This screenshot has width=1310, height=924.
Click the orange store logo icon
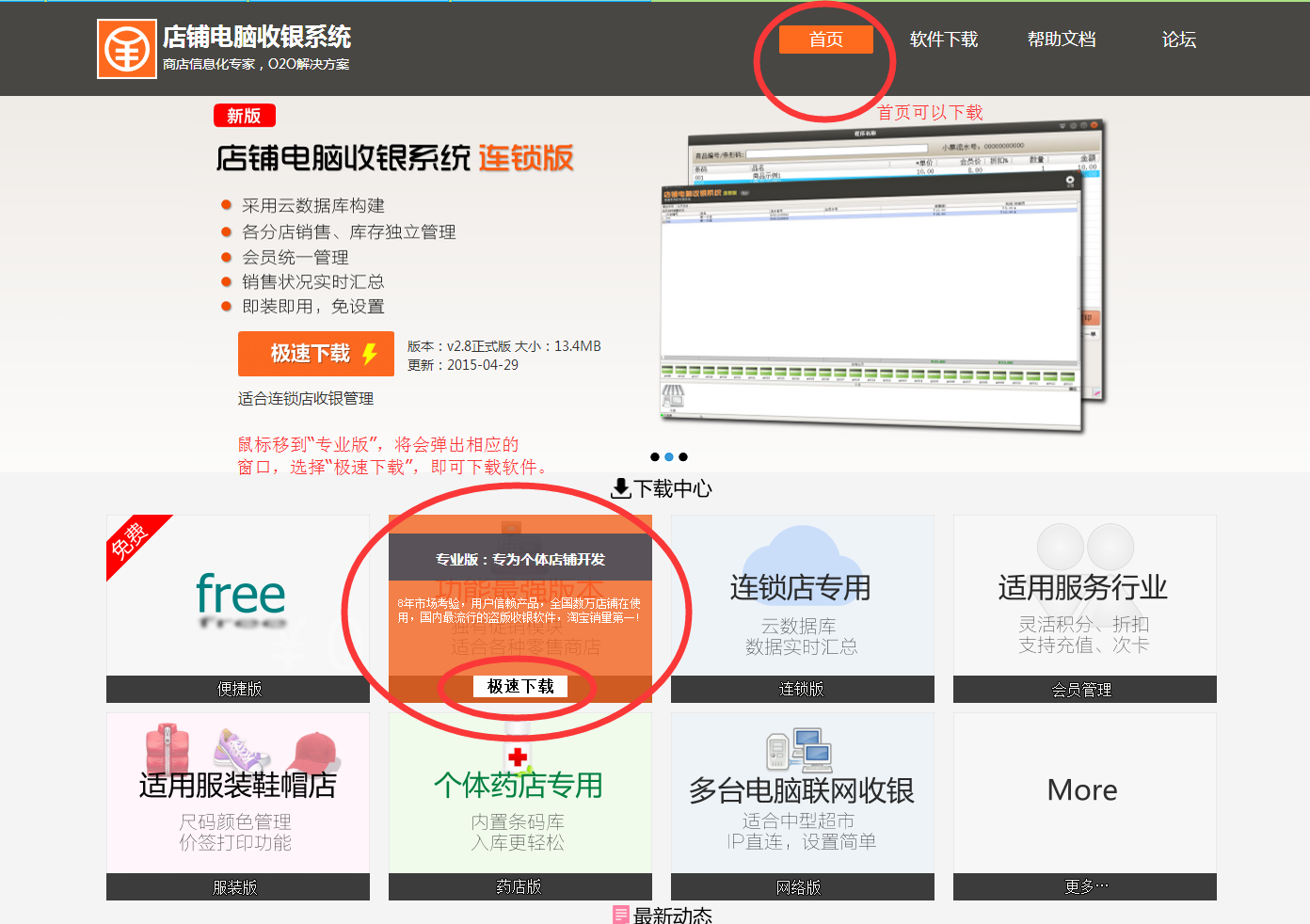pos(126,48)
